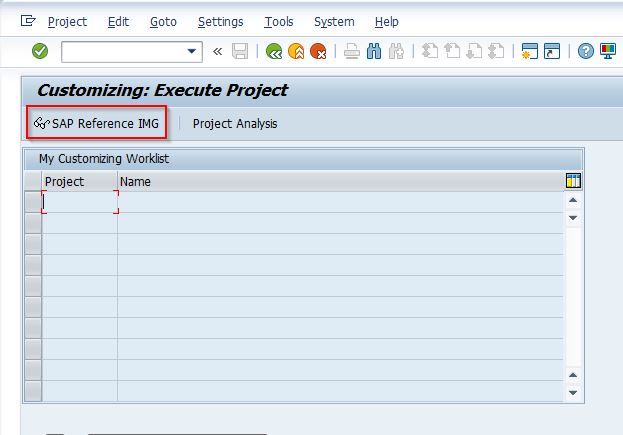Click the Project Analysis button
The width and height of the screenshot is (623, 435).
point(235,124)
